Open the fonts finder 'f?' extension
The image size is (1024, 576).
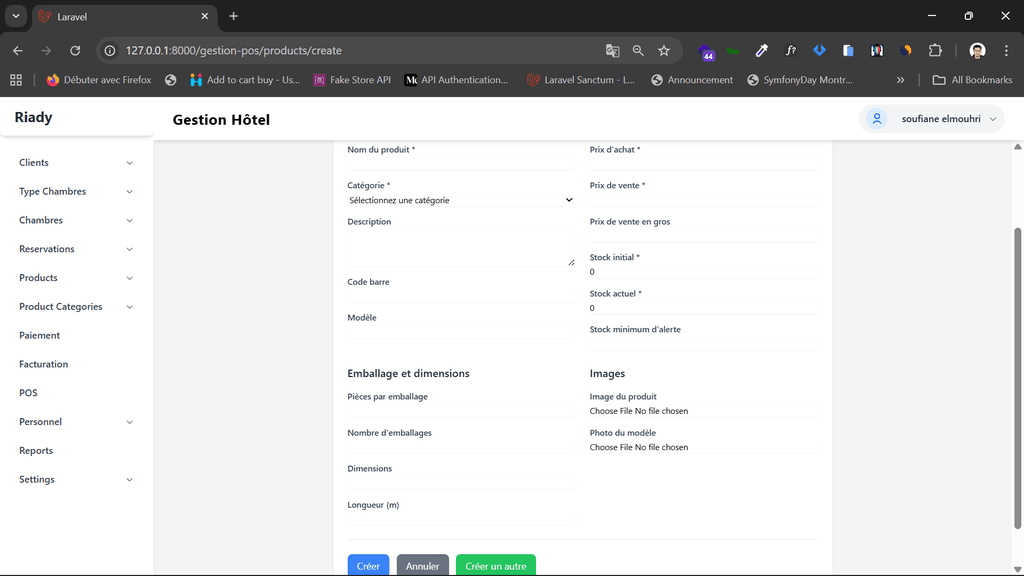(x=791, y=51)
